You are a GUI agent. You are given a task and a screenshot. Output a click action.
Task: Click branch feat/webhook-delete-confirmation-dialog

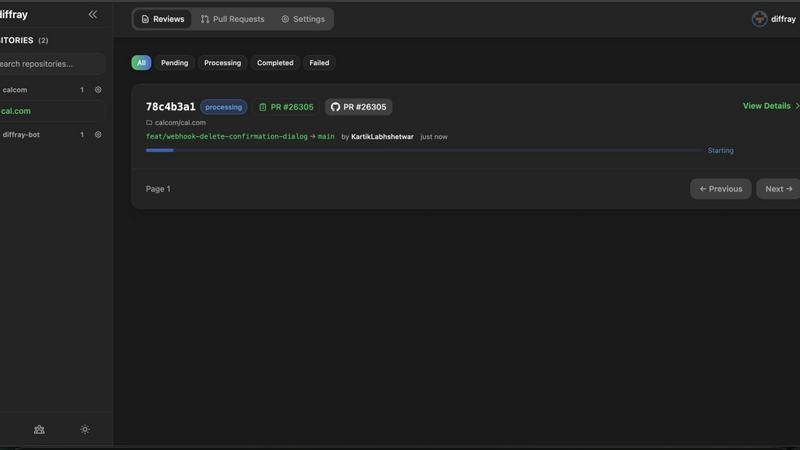pos(227,137)
